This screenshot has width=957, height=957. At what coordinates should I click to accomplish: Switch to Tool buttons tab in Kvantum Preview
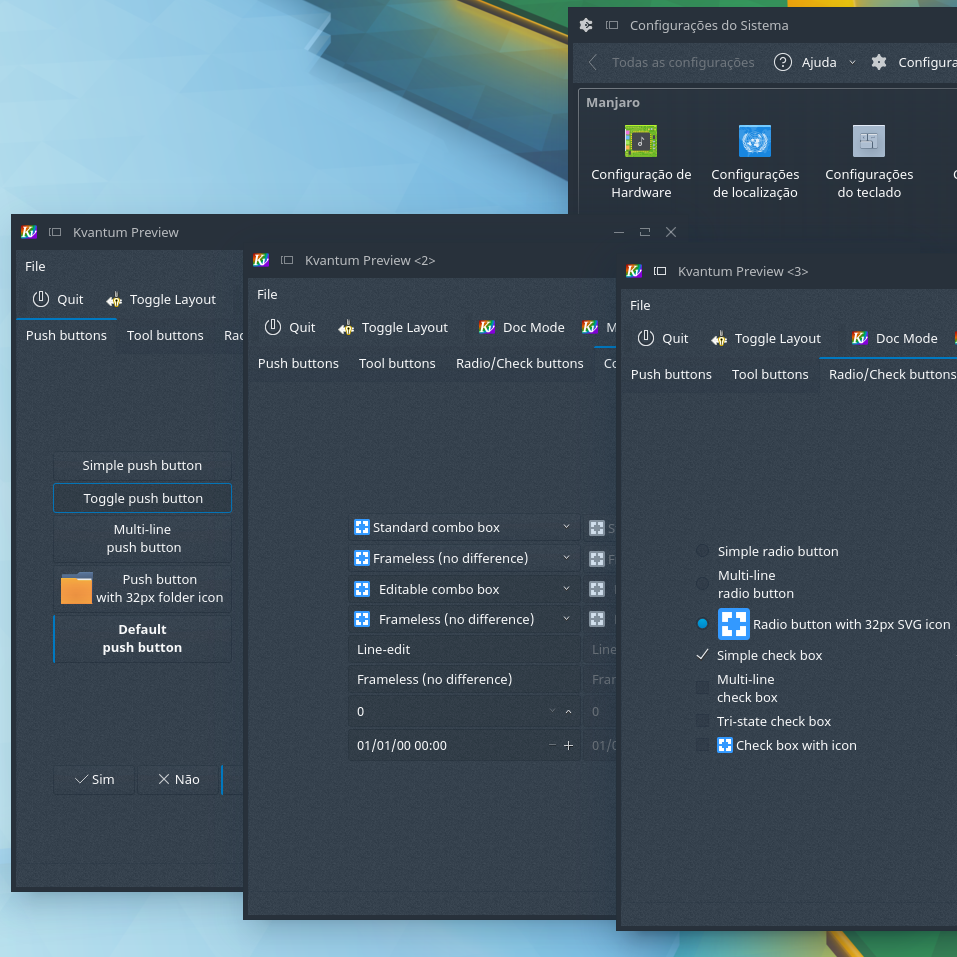tap(165, 335)
